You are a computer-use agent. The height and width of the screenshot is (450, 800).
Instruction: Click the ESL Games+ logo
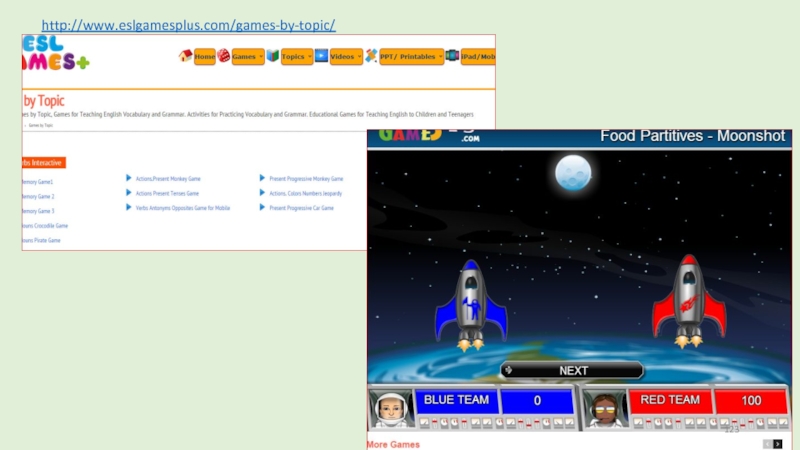(x=56, y=53)
